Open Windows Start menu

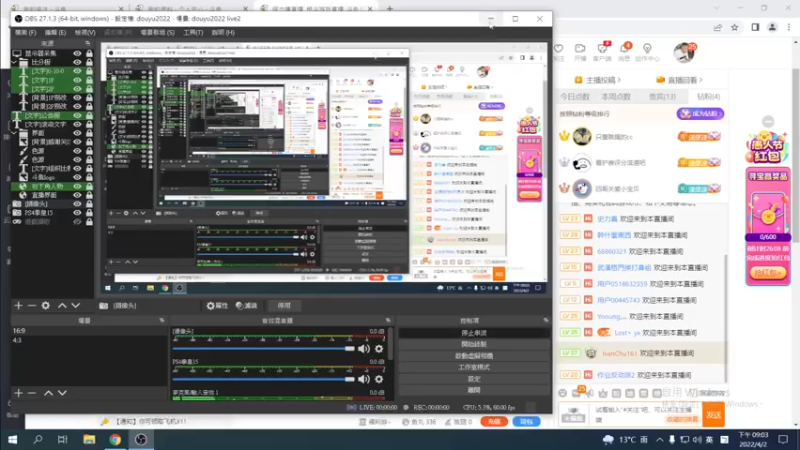(12, 439)
